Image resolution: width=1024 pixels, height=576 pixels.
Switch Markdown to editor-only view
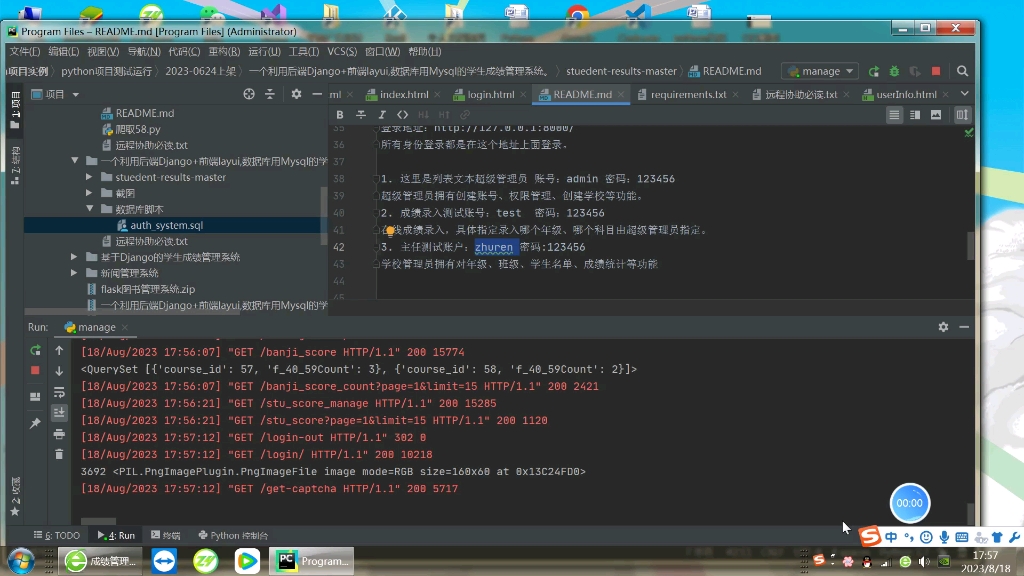(894, 115)
